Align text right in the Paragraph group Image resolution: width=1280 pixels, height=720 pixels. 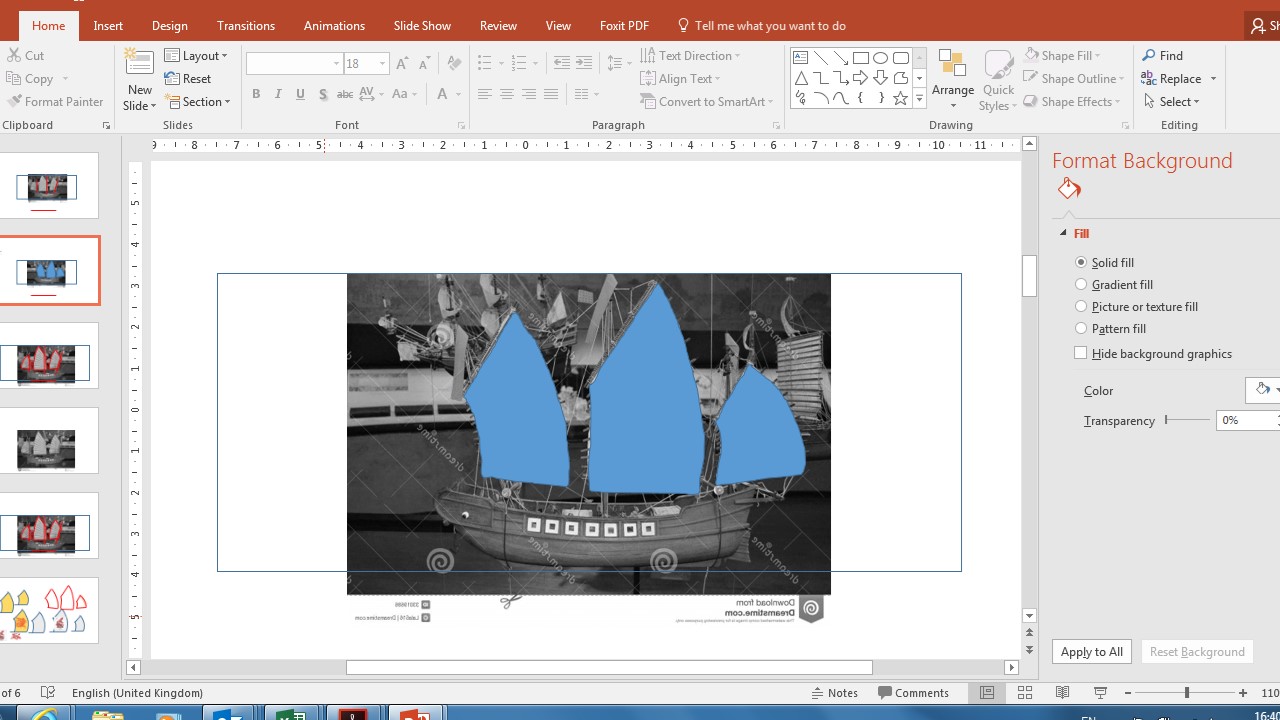528,94
